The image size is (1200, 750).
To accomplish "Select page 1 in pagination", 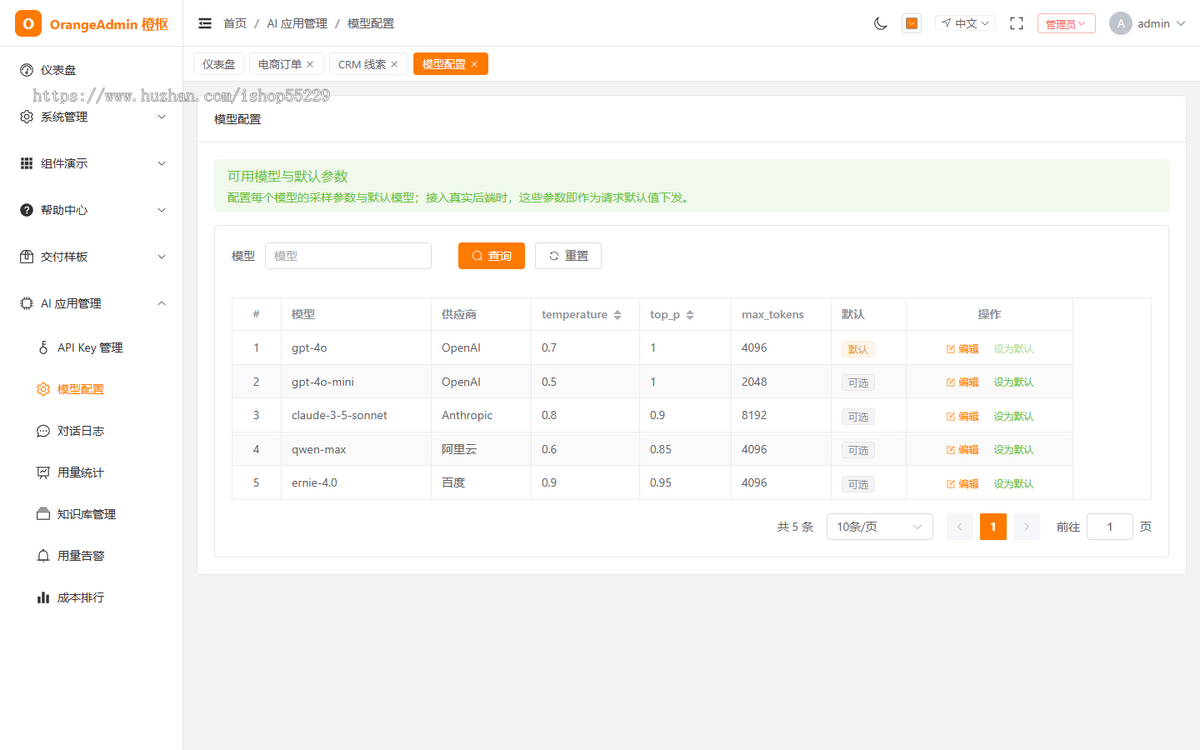I will [993, 527].
